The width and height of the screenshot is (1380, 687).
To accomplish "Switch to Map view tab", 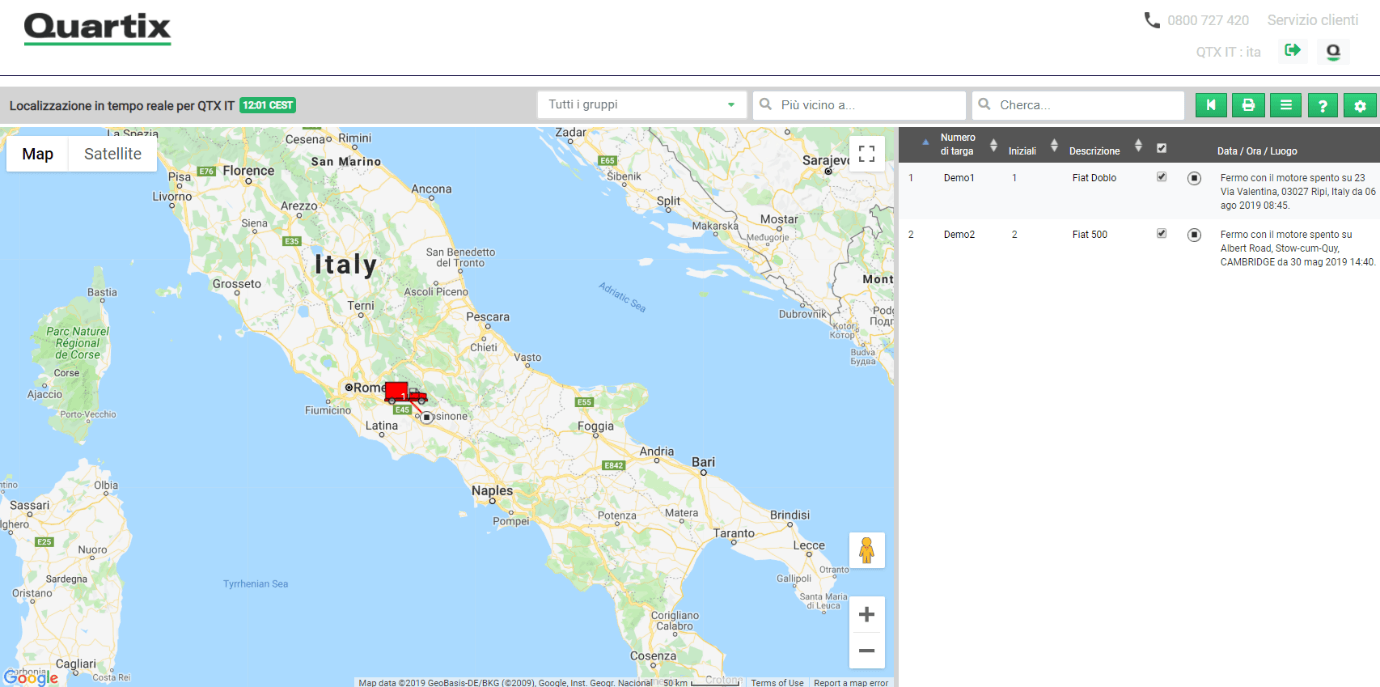I will [x=38, y=154].
